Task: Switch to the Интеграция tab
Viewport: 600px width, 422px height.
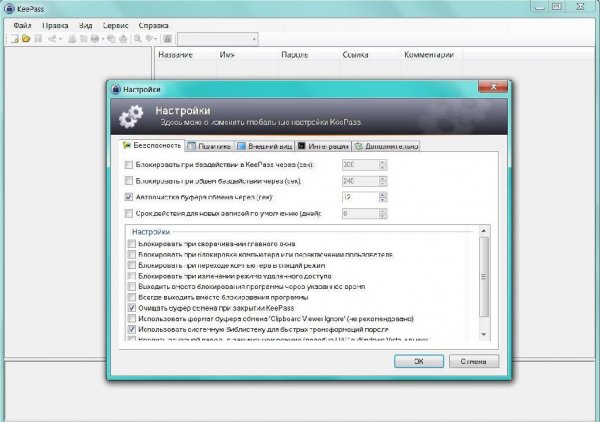Action: 323,146
